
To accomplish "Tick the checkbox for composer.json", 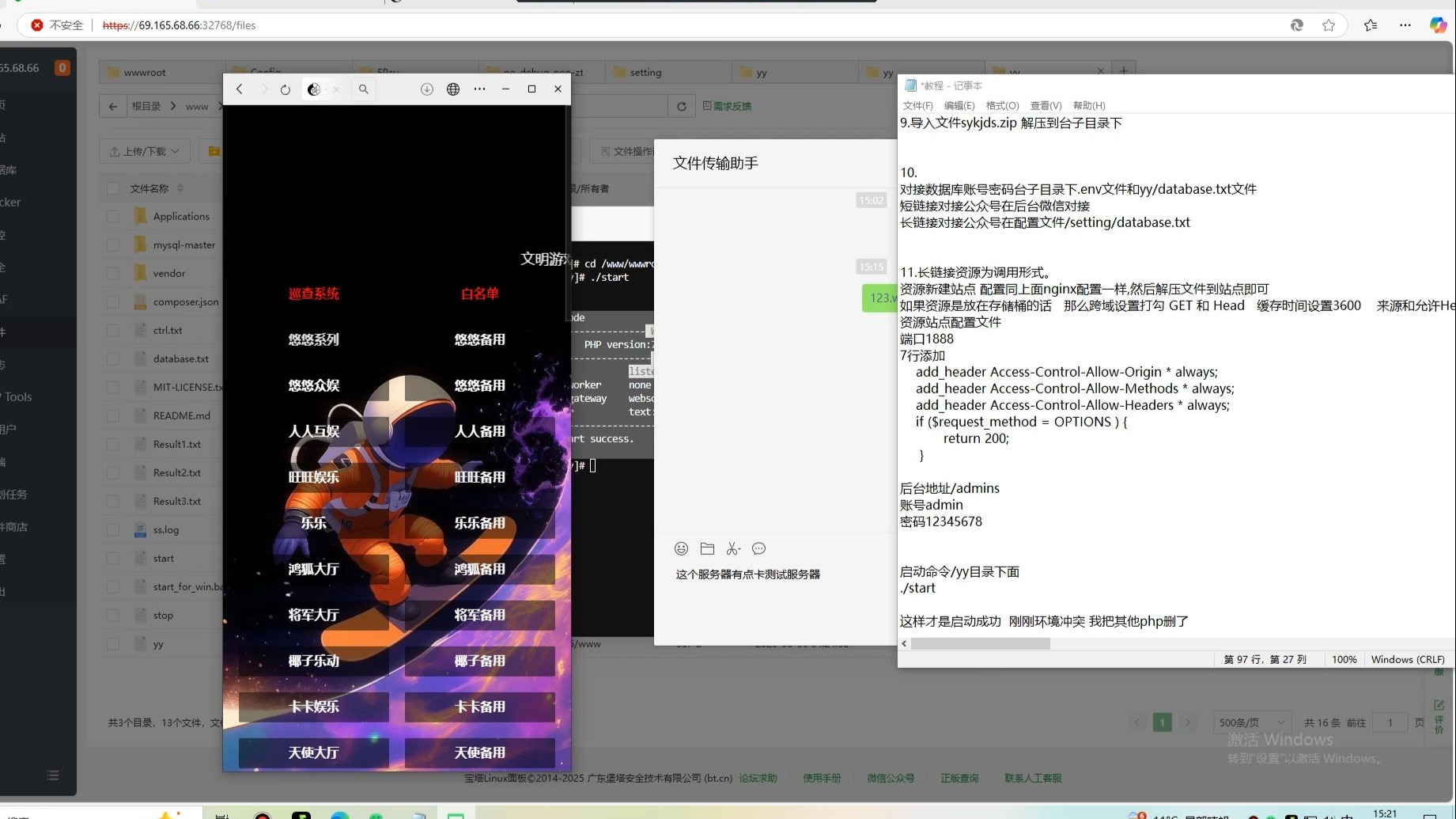I will pos(113,301).
